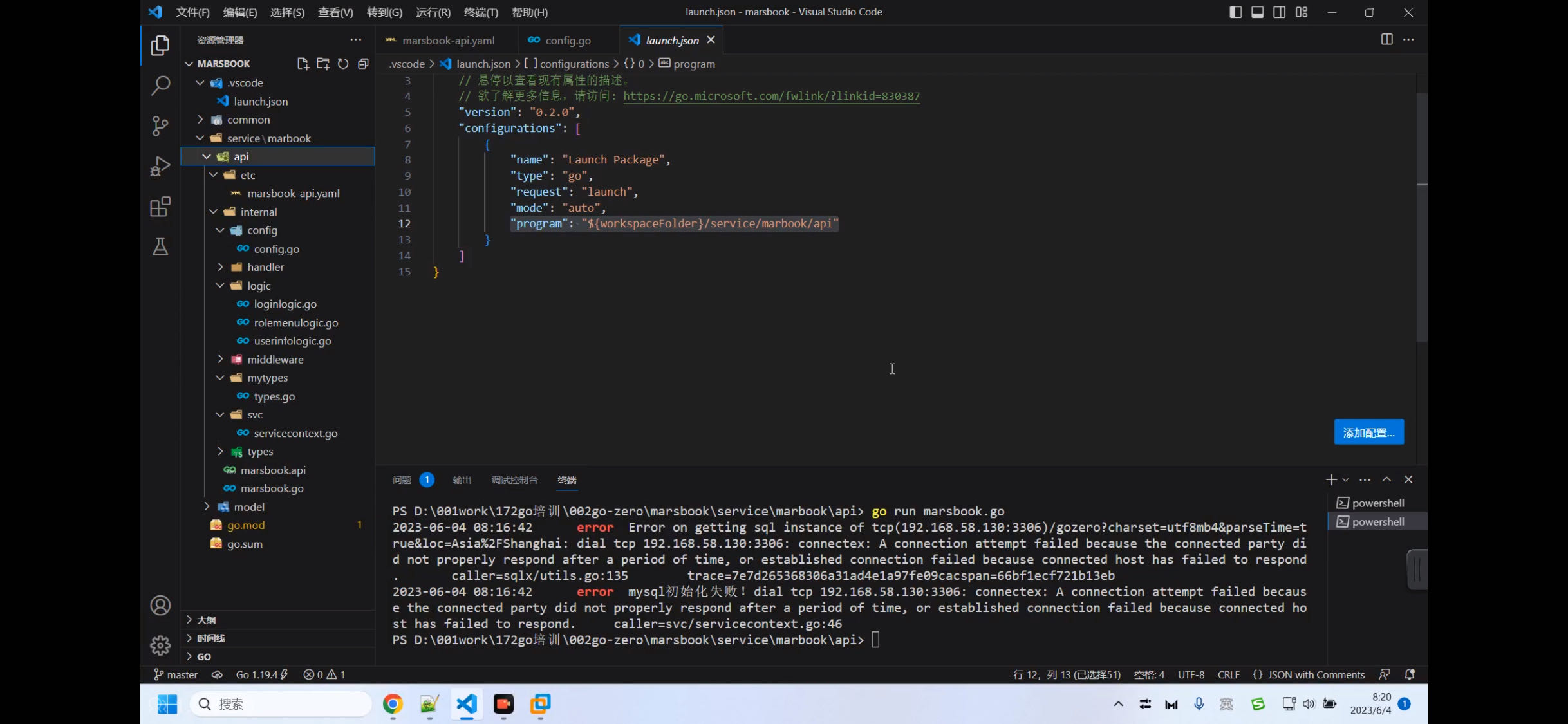
Task: Toggle the bottom panel visibility
Action: coord(1257,12)
